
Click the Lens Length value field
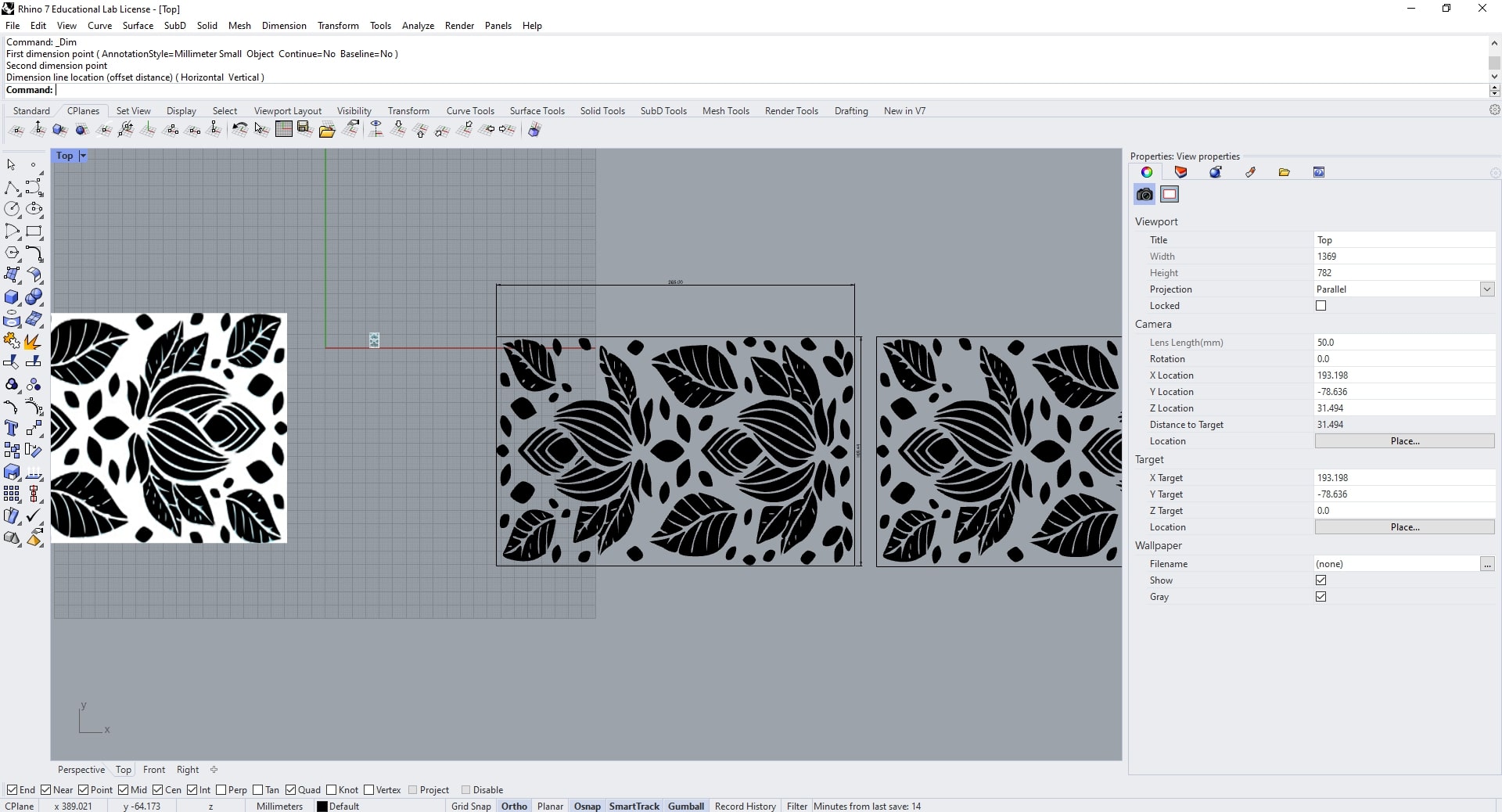tap(1404, 343)
